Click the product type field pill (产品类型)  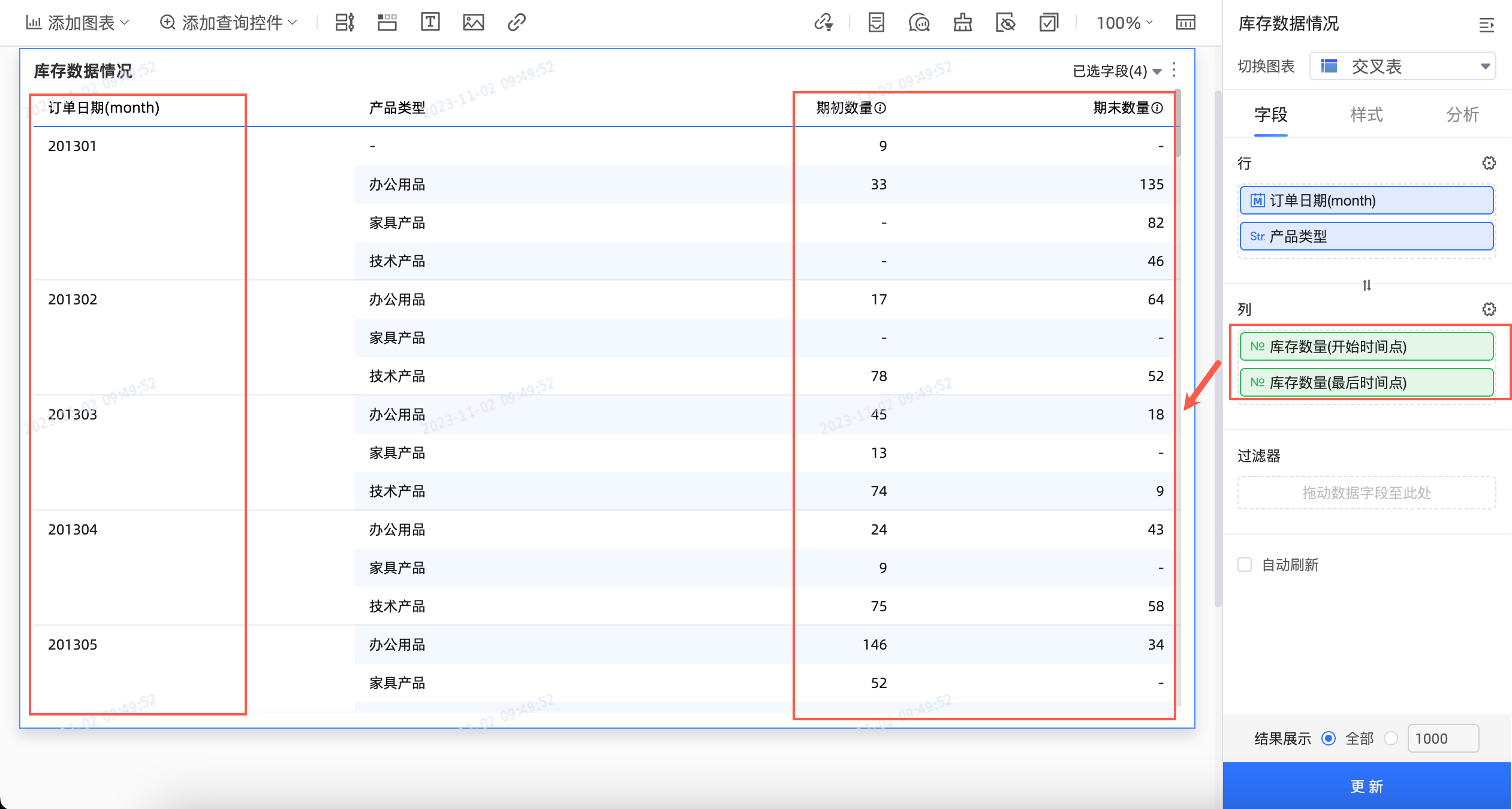point(1366,236)
